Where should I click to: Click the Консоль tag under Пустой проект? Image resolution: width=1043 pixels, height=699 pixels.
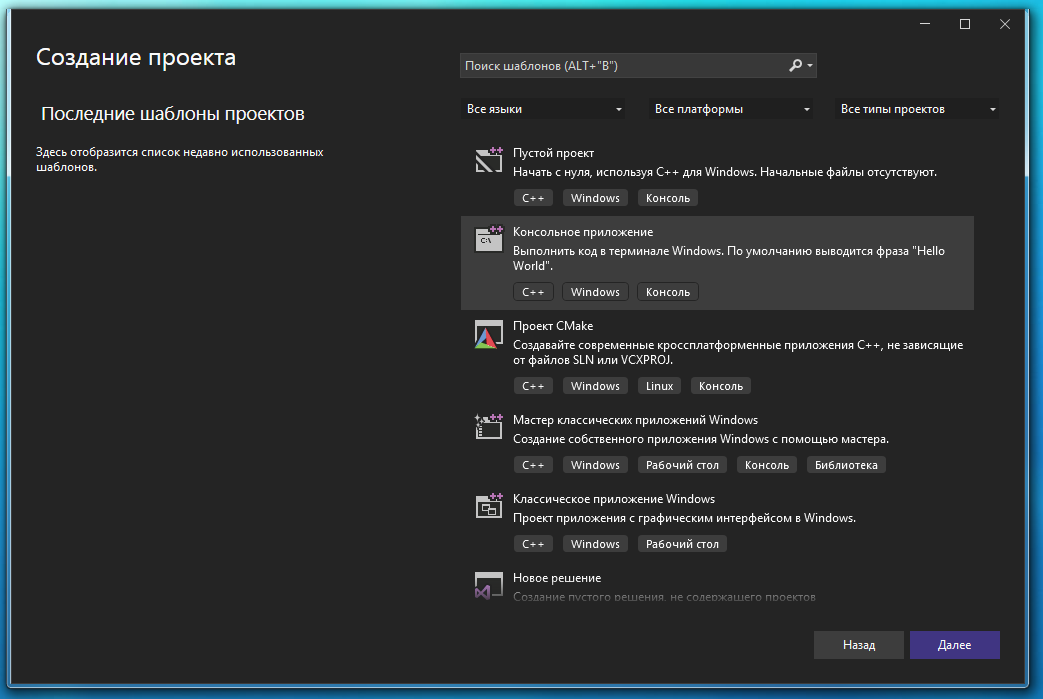pos(668,198)
